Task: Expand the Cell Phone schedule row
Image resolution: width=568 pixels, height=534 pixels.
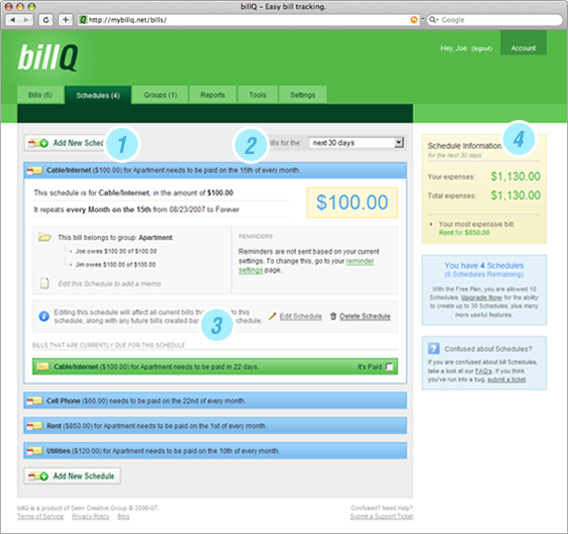Action: tap(215, 401)
